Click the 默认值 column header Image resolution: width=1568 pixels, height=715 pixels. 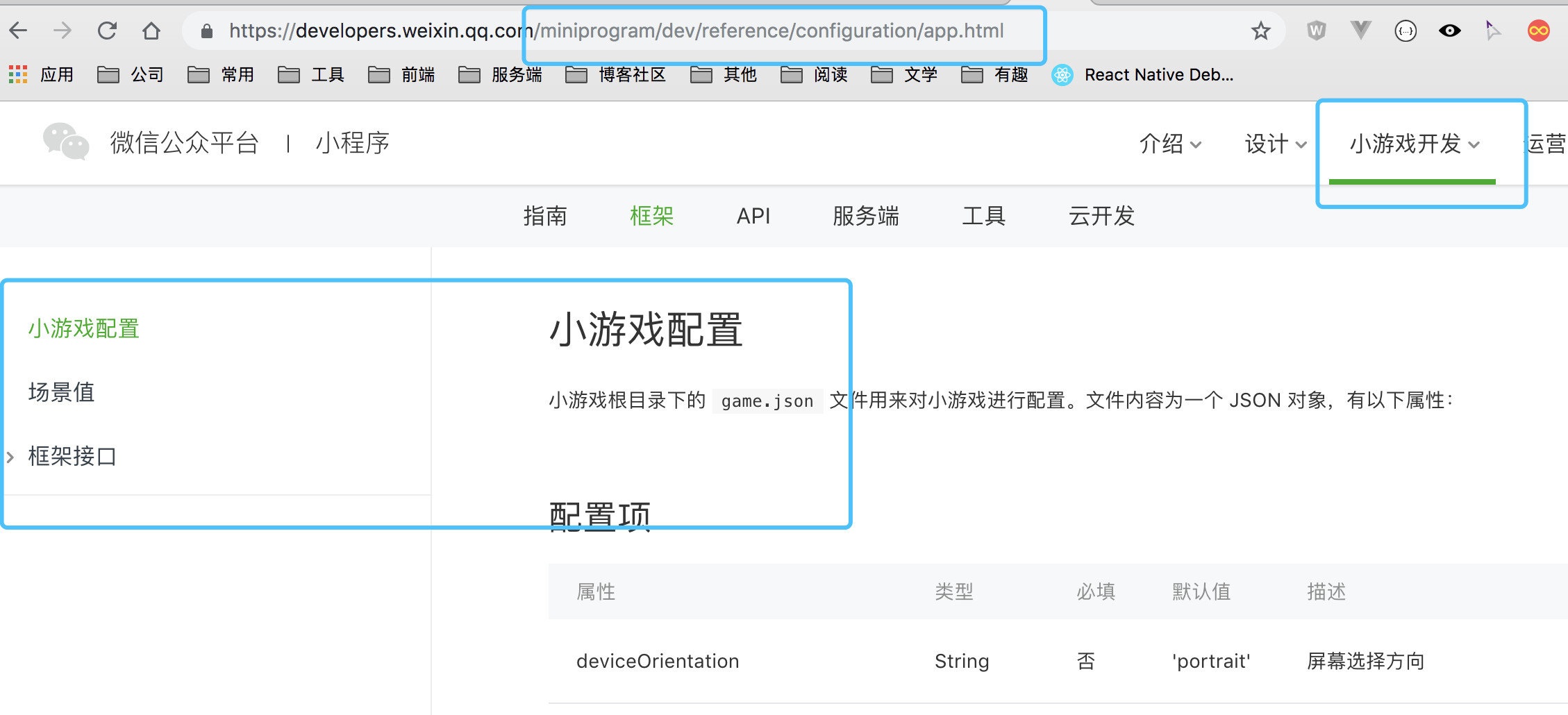pyautogui.click(x=1201, y=591)
